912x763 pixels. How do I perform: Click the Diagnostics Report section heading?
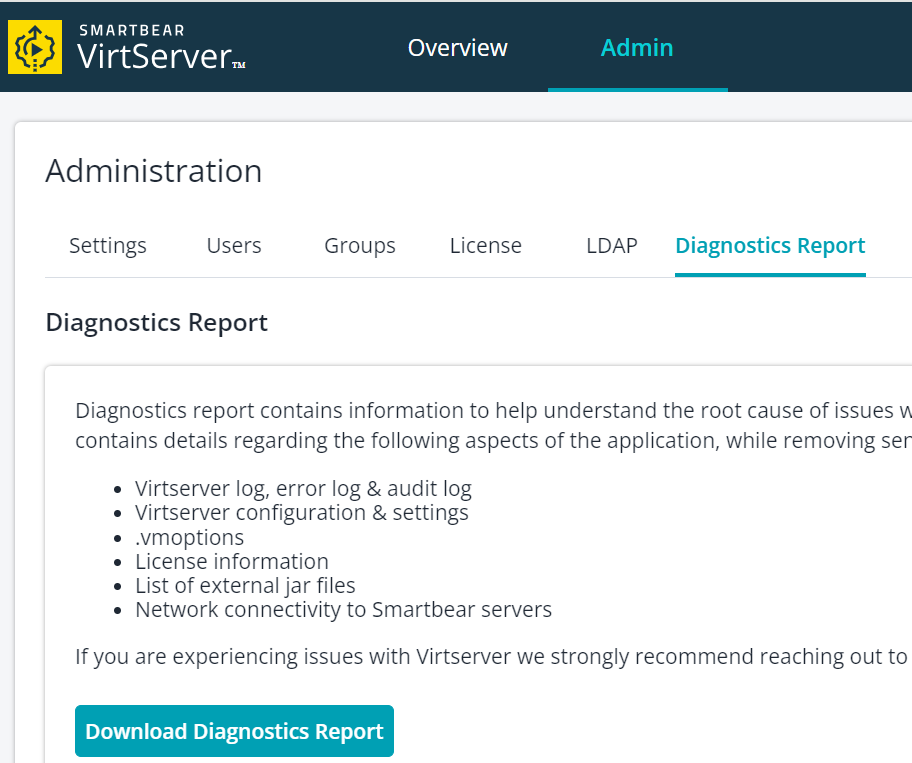tap(156, 322)
